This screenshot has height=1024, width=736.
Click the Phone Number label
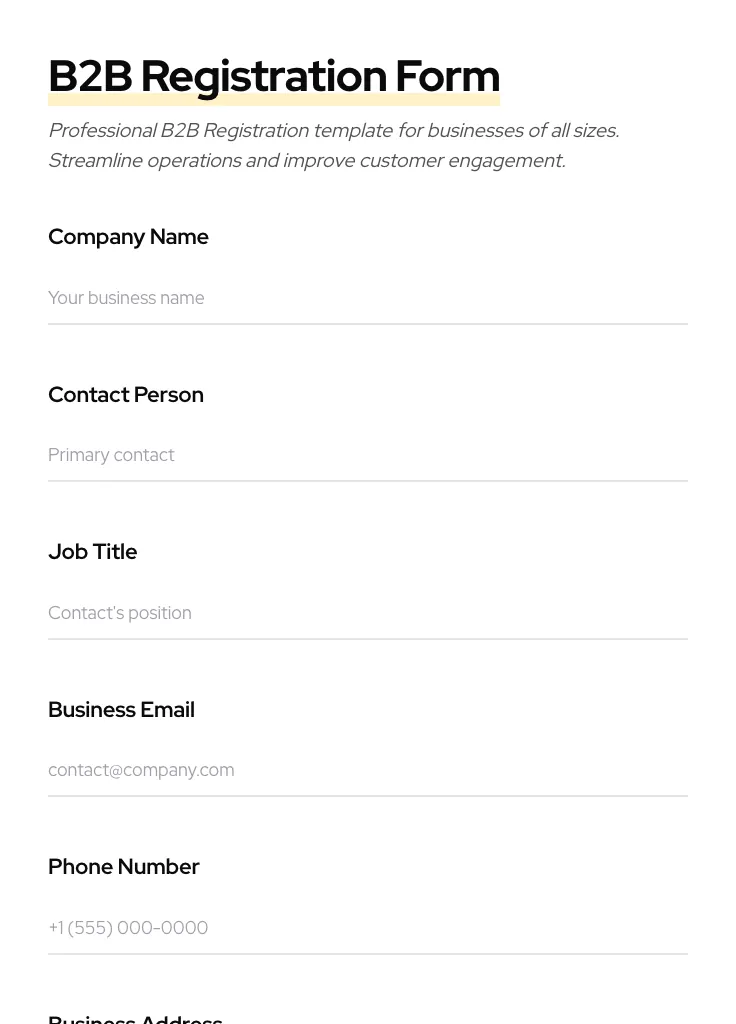click(124, 867)
